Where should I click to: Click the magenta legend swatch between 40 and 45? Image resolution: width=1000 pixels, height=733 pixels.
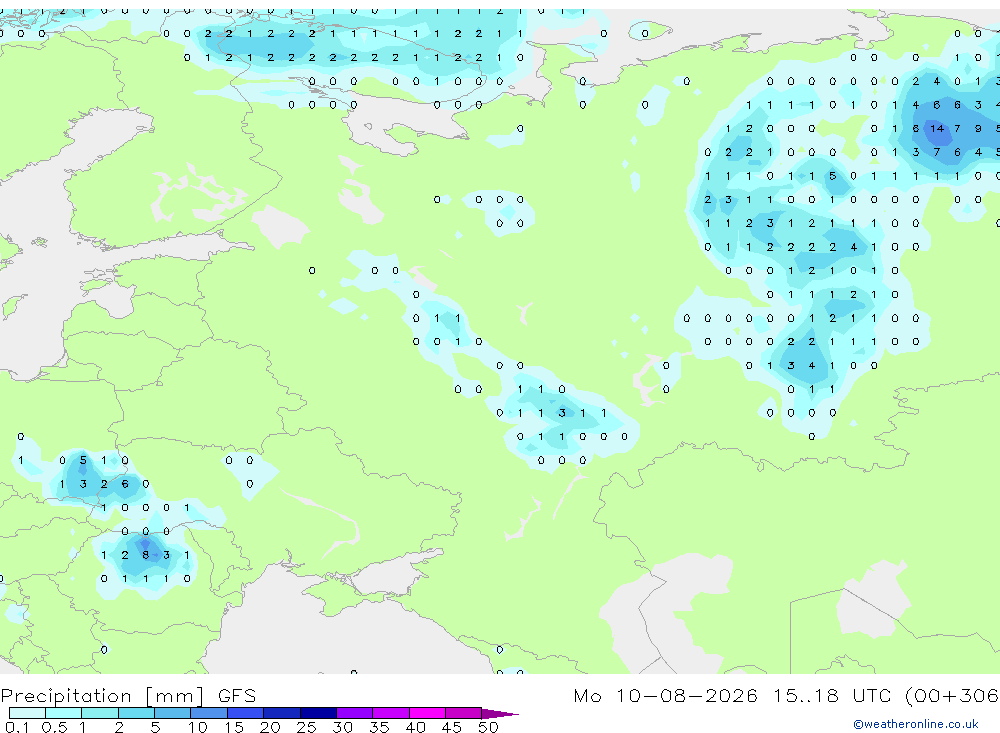coord(427,713)
